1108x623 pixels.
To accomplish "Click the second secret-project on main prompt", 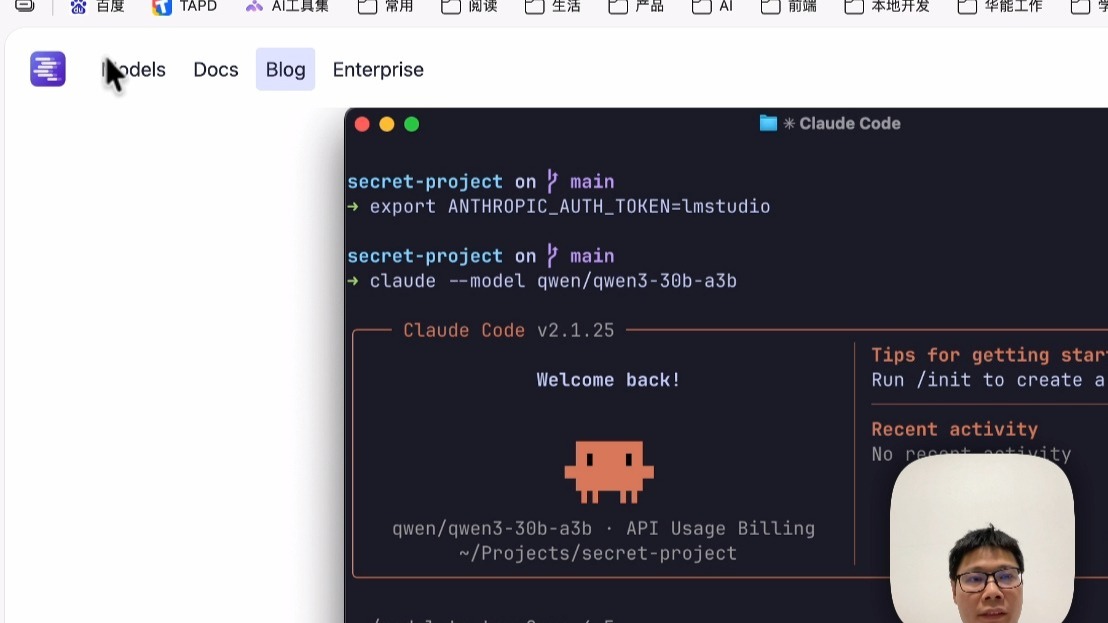I will click(481, 256).
